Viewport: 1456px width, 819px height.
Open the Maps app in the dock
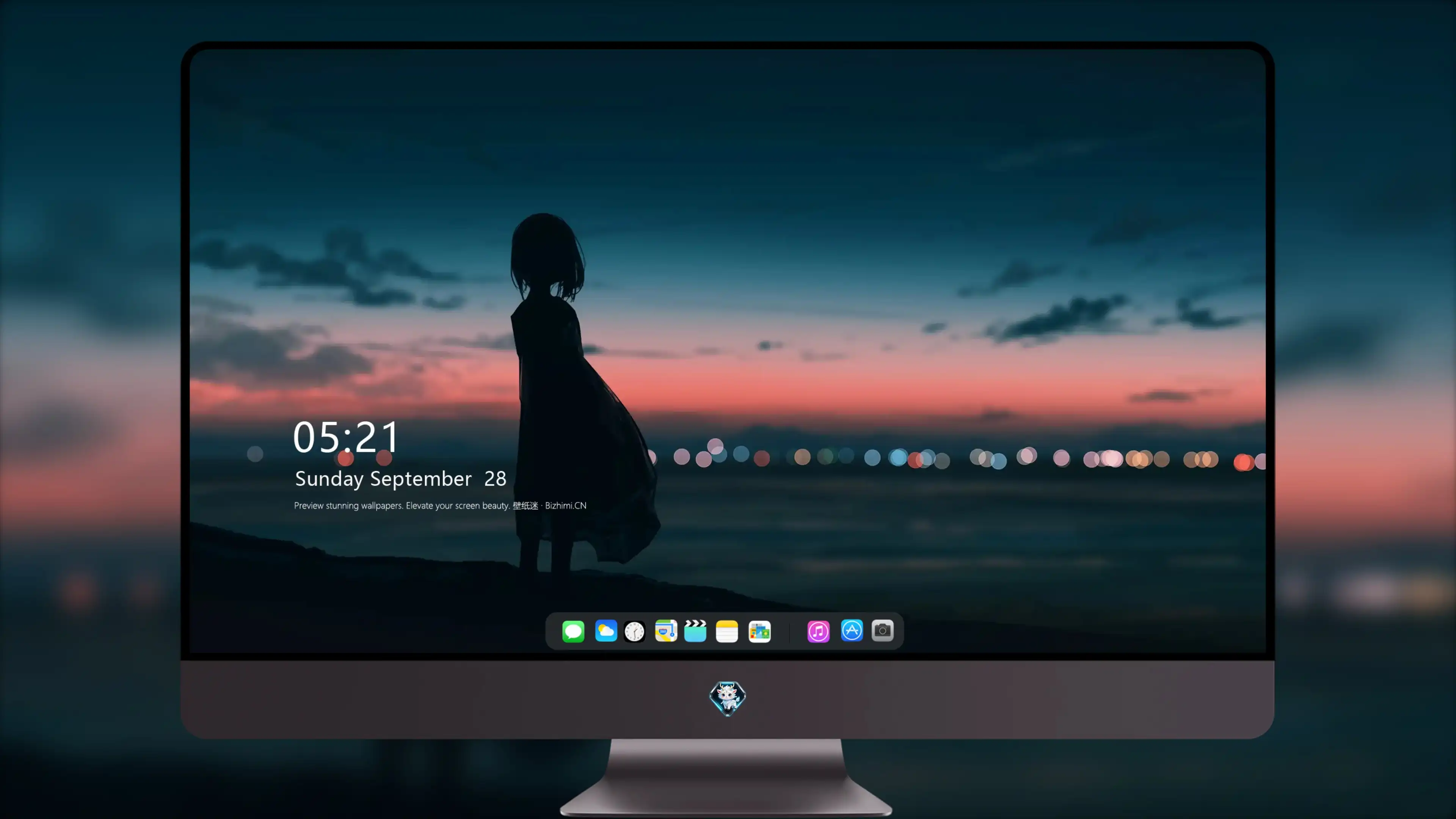[x=666, y=631]
